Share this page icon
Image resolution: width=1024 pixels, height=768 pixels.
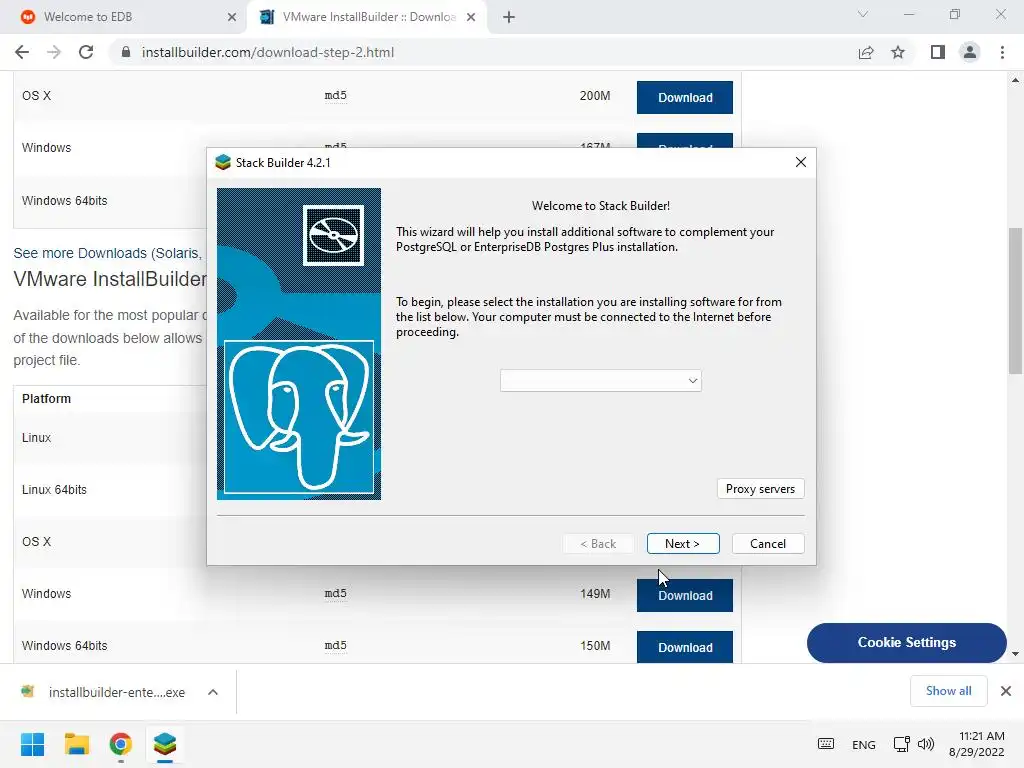[866, 52]
